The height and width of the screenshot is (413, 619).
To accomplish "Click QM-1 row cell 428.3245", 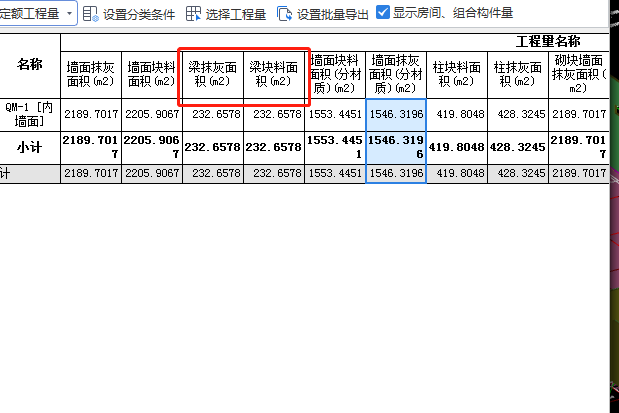I will click(518, 115).
